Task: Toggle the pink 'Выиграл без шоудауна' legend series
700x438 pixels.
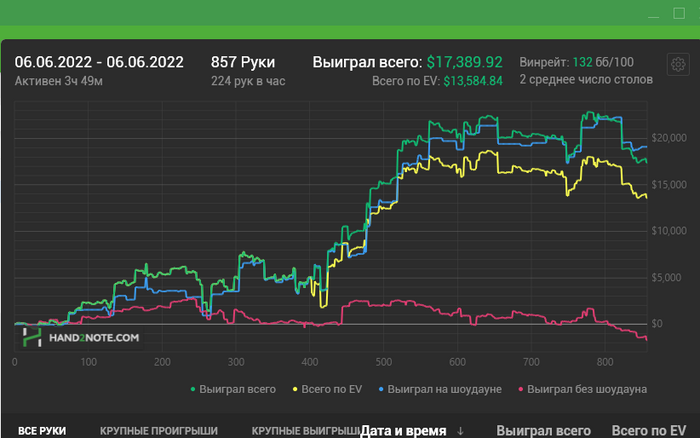Action: click(583, 389)
